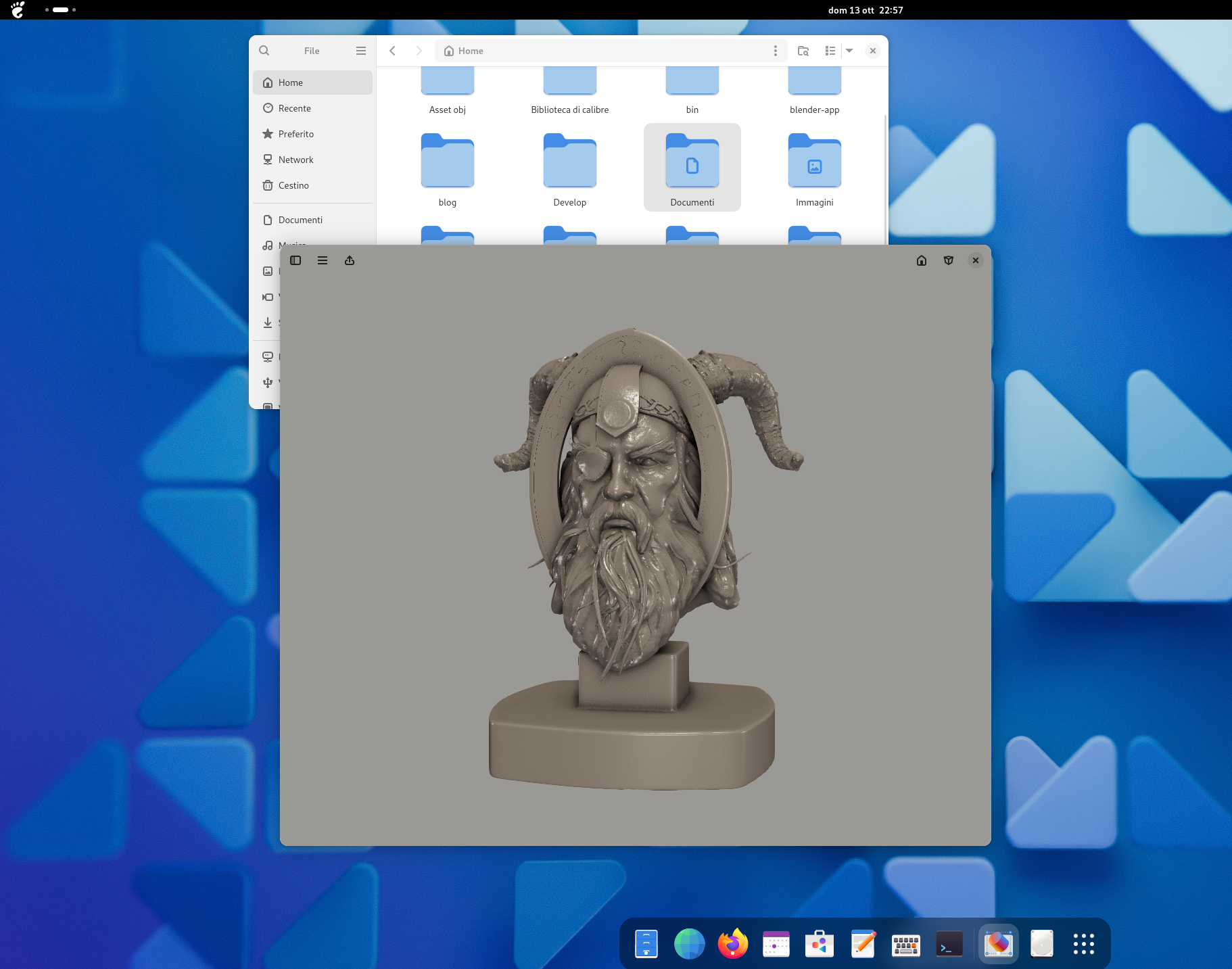1232x969 pixels.
Task: Launch Files from the dock
Action: [646, 944]
